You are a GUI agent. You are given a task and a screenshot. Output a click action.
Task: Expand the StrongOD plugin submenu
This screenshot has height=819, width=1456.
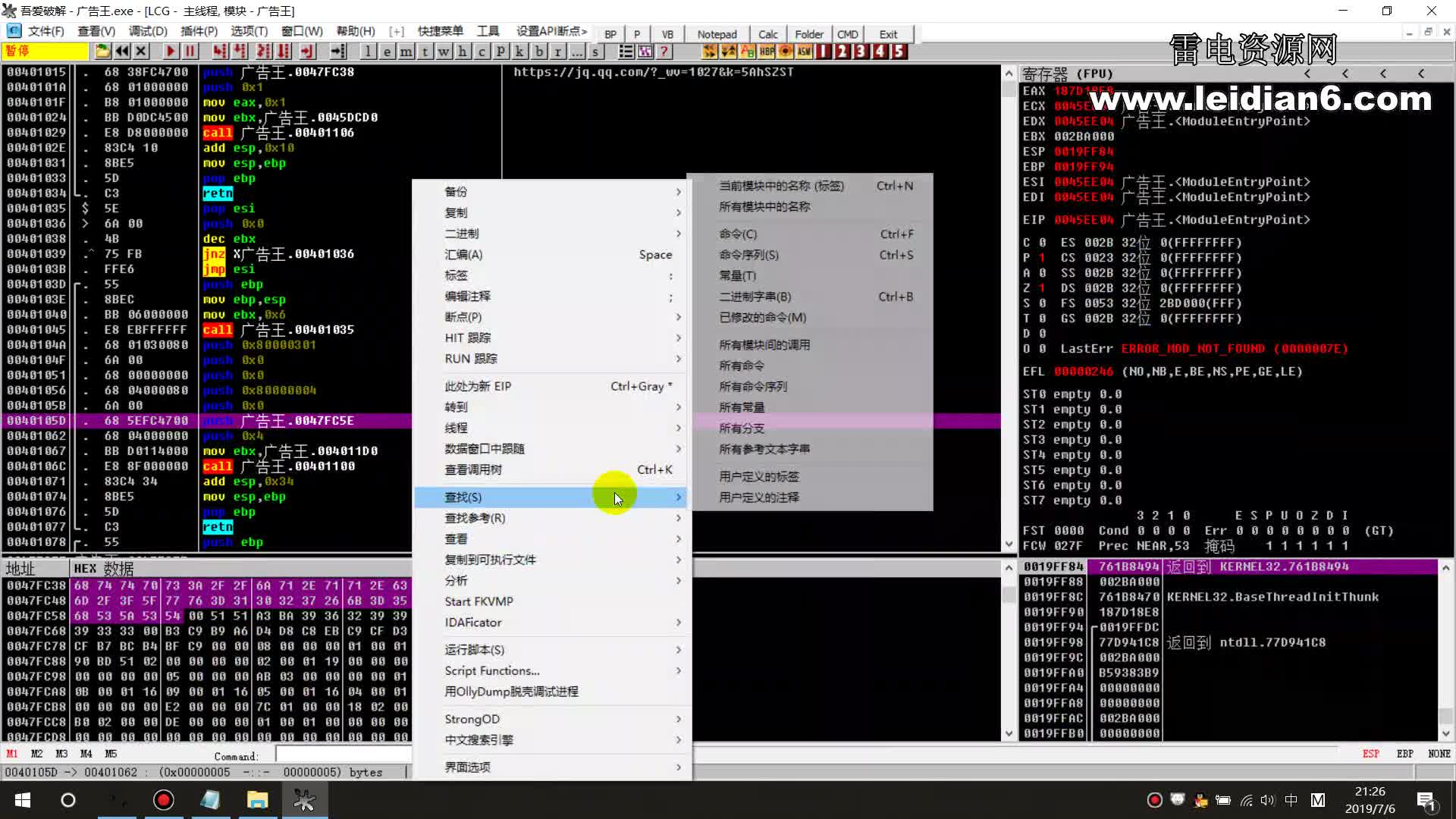click(551, 719)
